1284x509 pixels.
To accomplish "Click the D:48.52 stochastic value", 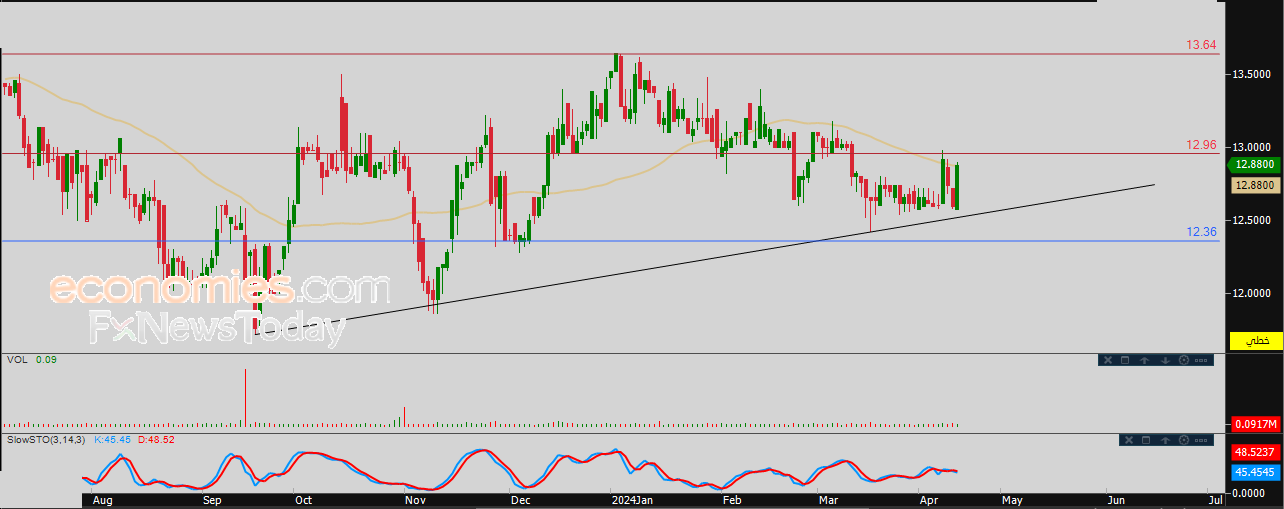I will tap(155, 439).
